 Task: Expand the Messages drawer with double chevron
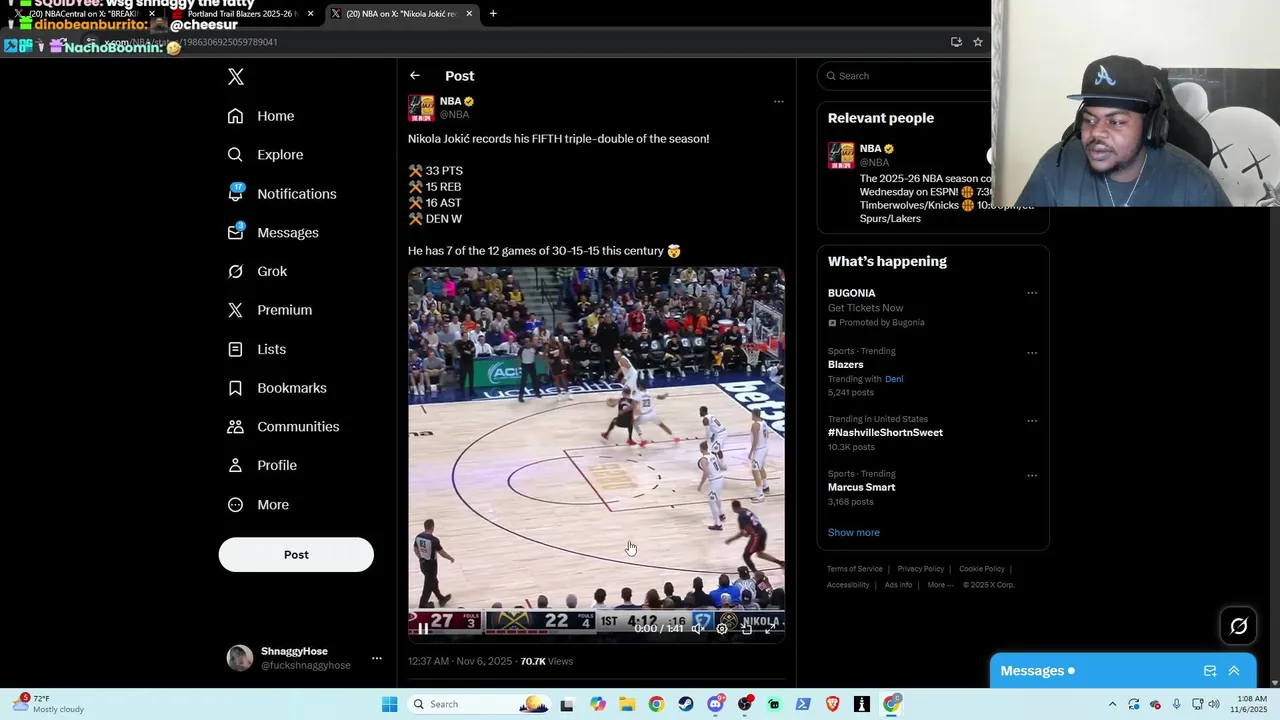click(1234, 671)
